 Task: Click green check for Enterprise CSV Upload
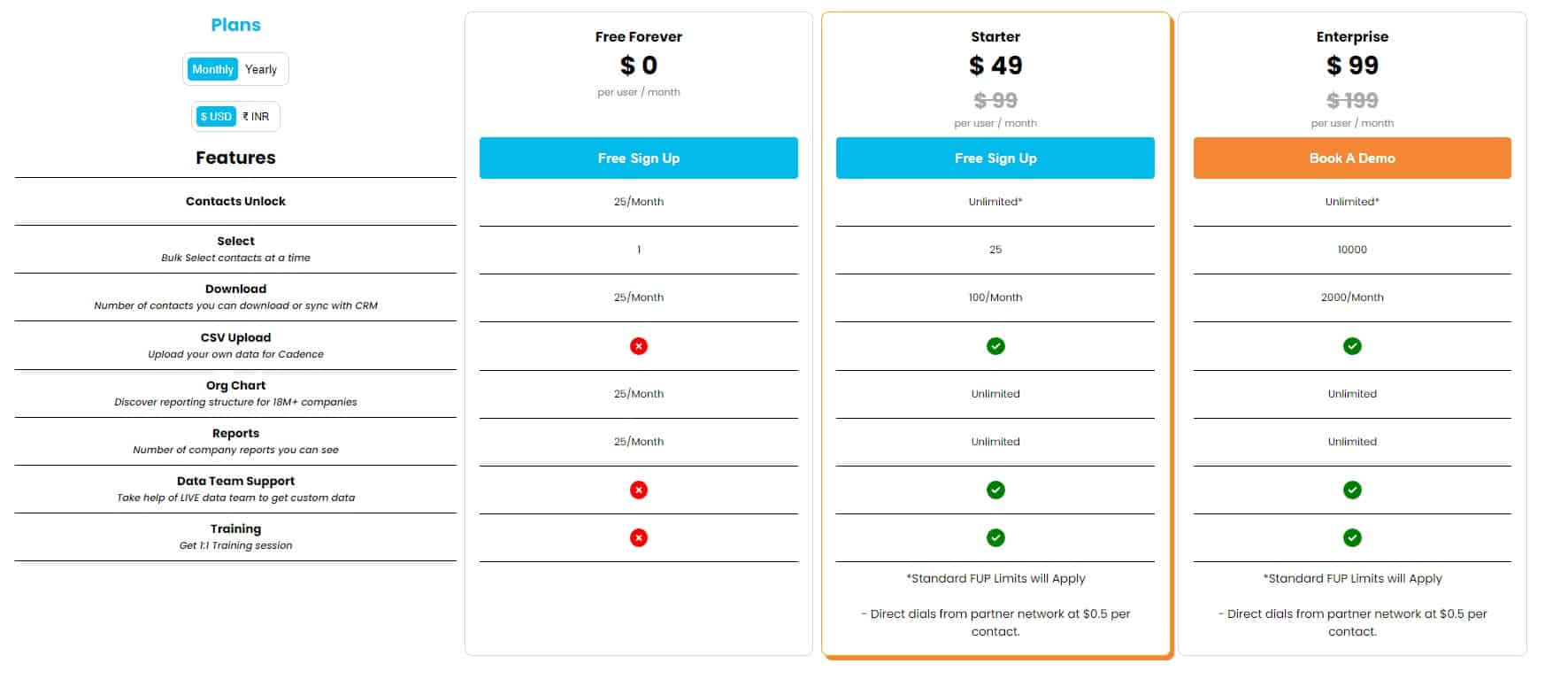pos(1352,346)
